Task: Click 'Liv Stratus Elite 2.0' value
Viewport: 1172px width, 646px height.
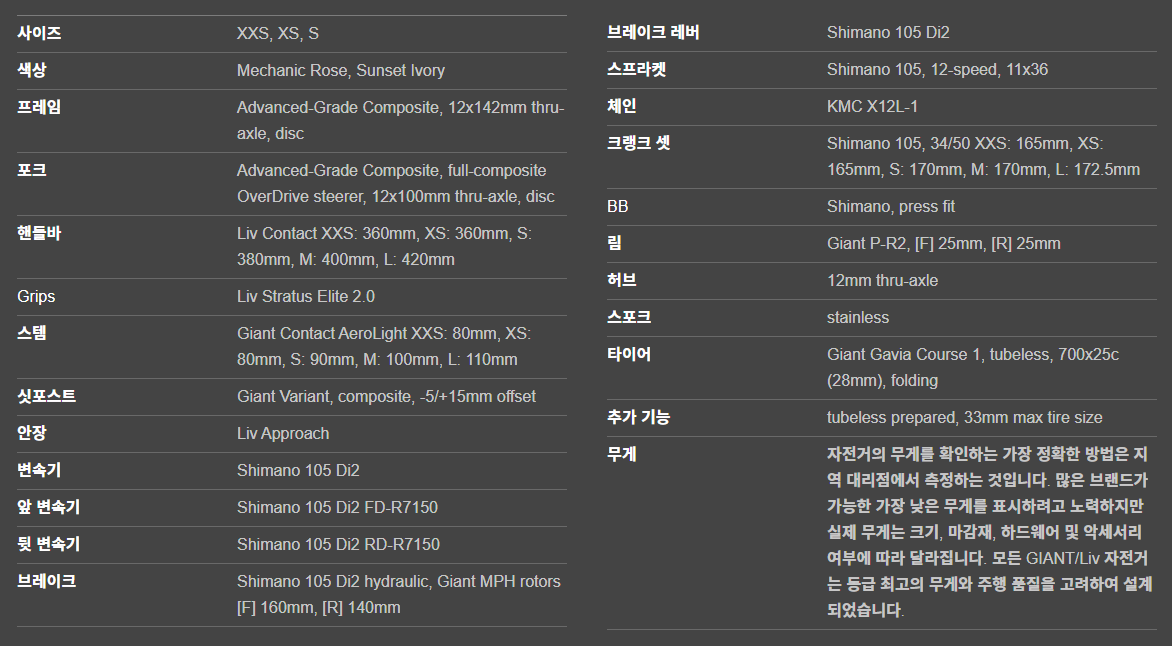Action: pyautogui.click(x=306, y=296)
